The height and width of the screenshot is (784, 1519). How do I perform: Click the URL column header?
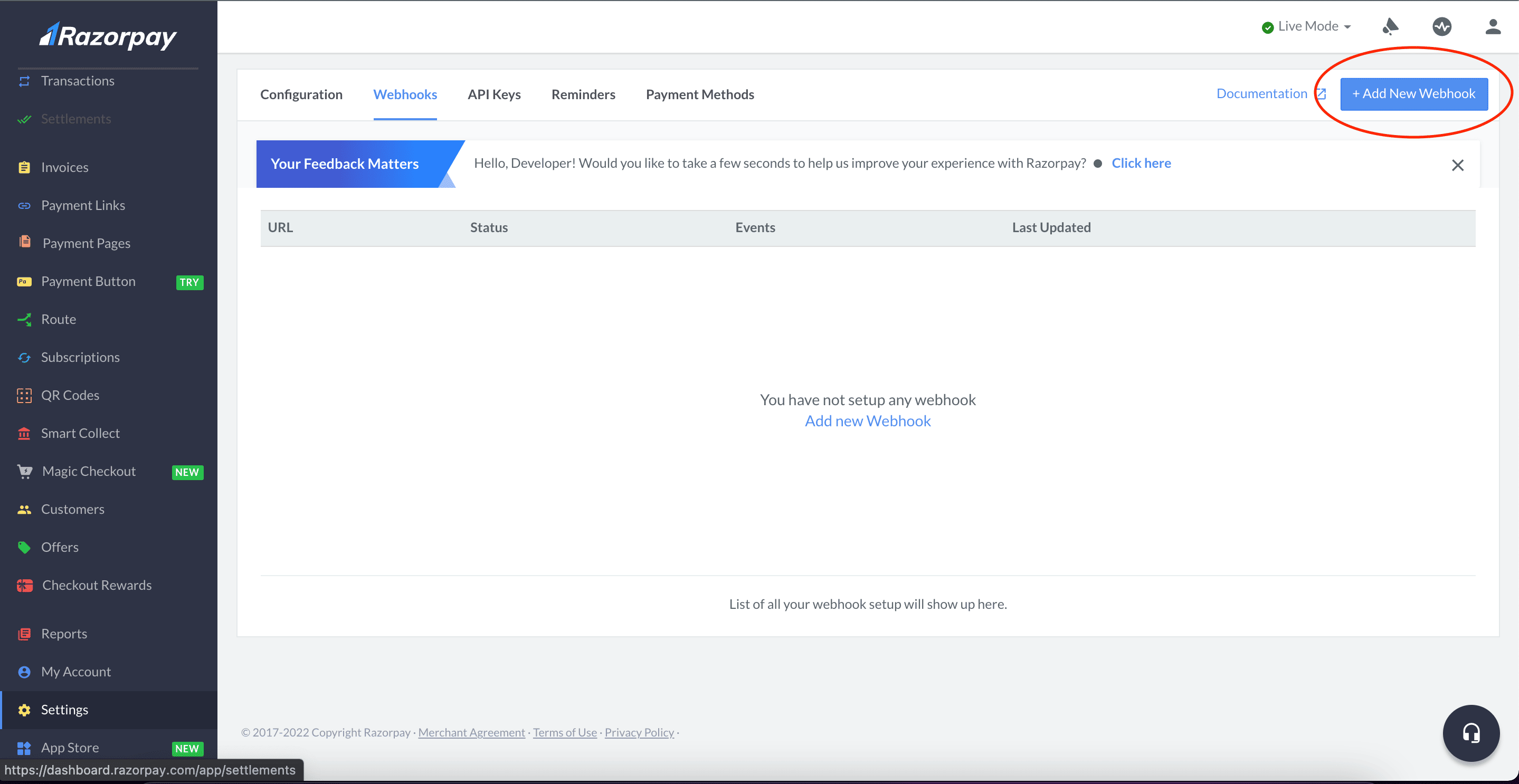pos(280,227)
